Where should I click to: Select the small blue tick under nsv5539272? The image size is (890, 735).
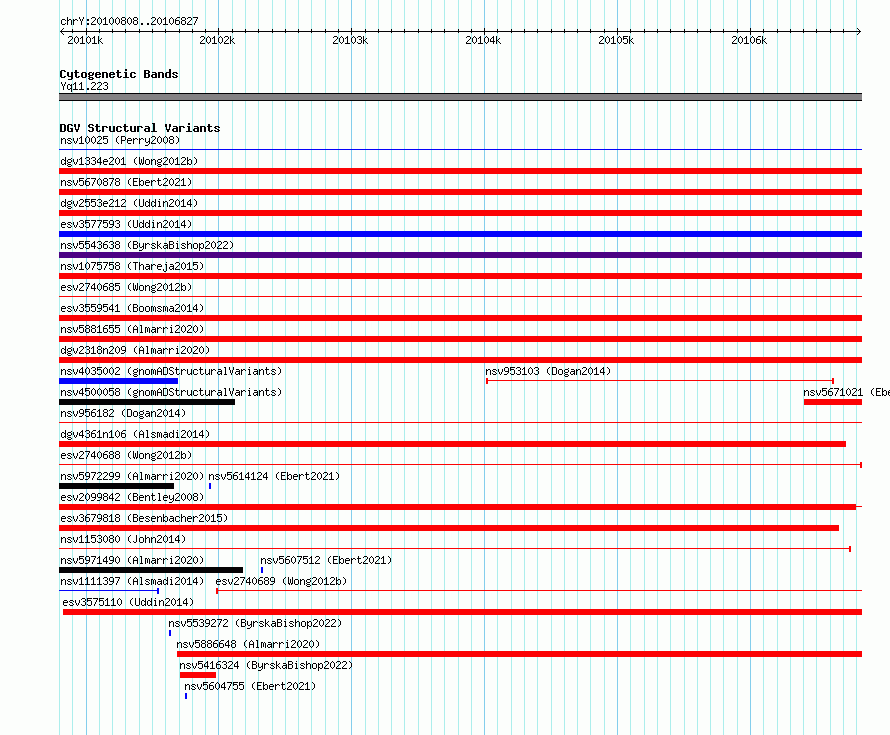(170, 633)
